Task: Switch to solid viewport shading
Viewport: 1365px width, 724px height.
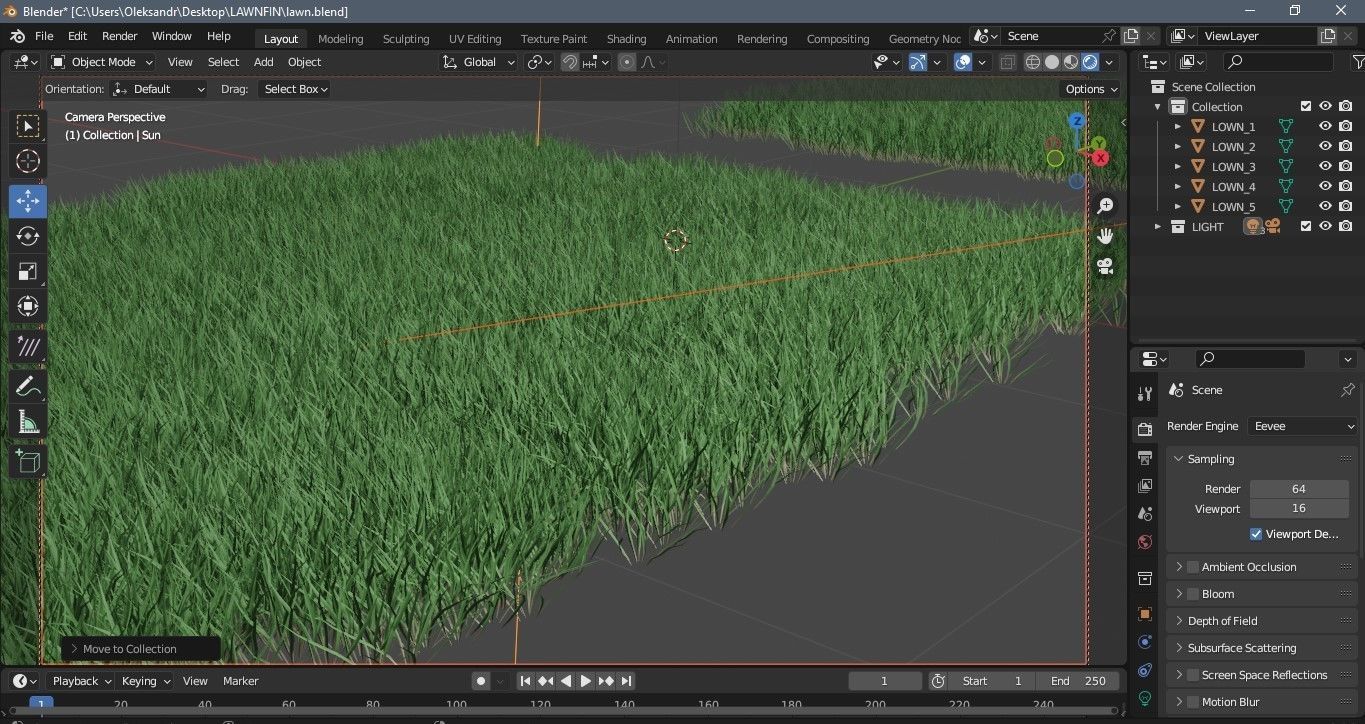Action: (x=1052, y=62)
